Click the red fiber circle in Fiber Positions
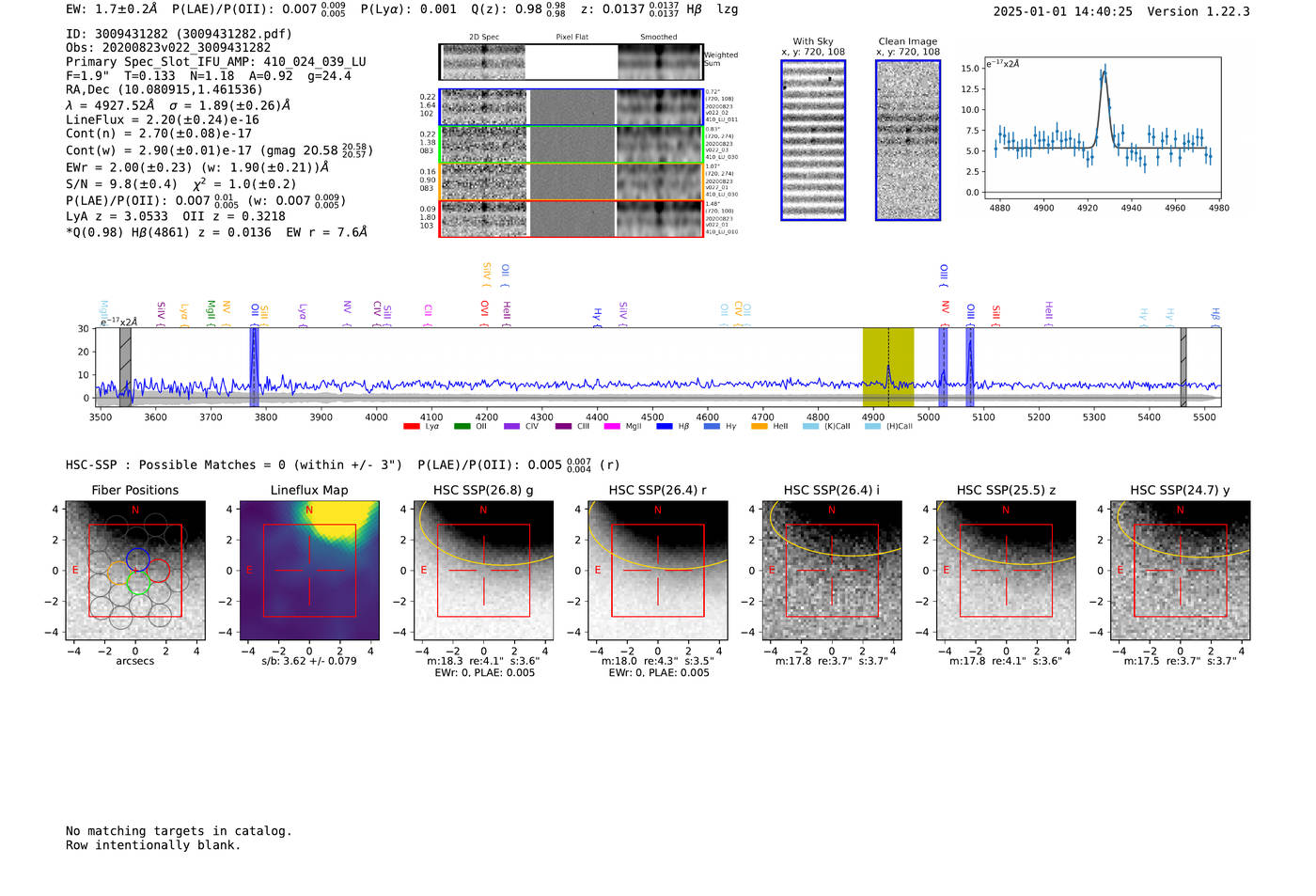This screenshot has width=1316, height=896. (158, 571)
